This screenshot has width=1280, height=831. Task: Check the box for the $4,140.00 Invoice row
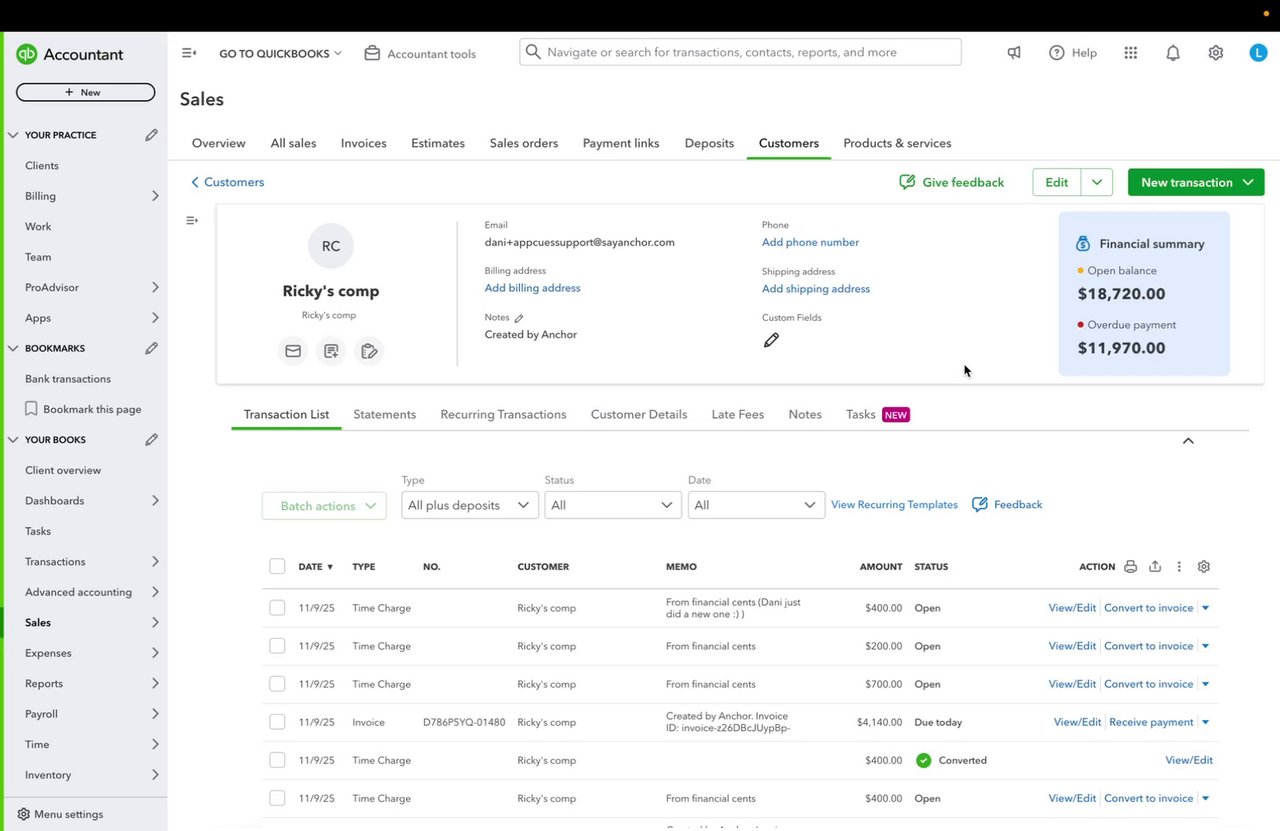[x=277, y=722]
